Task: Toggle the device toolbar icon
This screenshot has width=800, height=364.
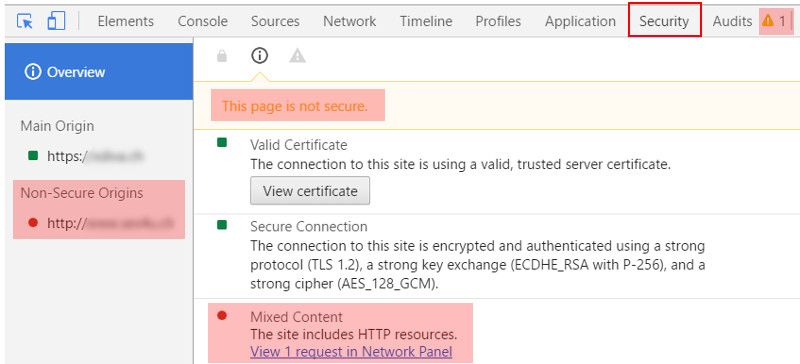Action: (x=56, y=21)
